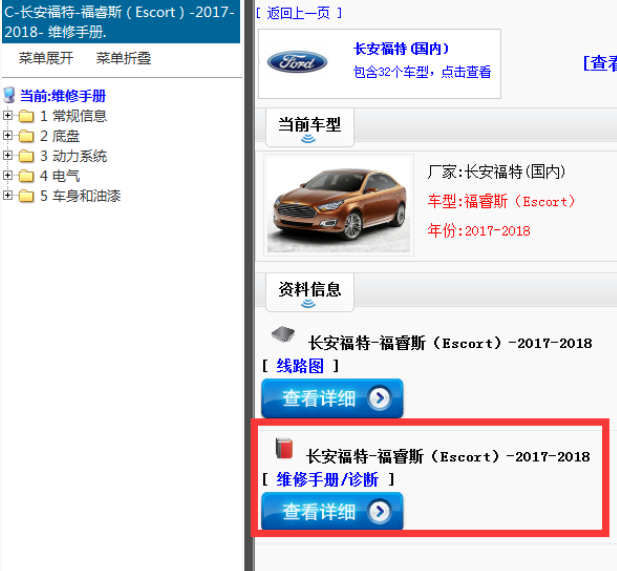Click the text 厂家:长安福特(国内)

tap(497, 172)
